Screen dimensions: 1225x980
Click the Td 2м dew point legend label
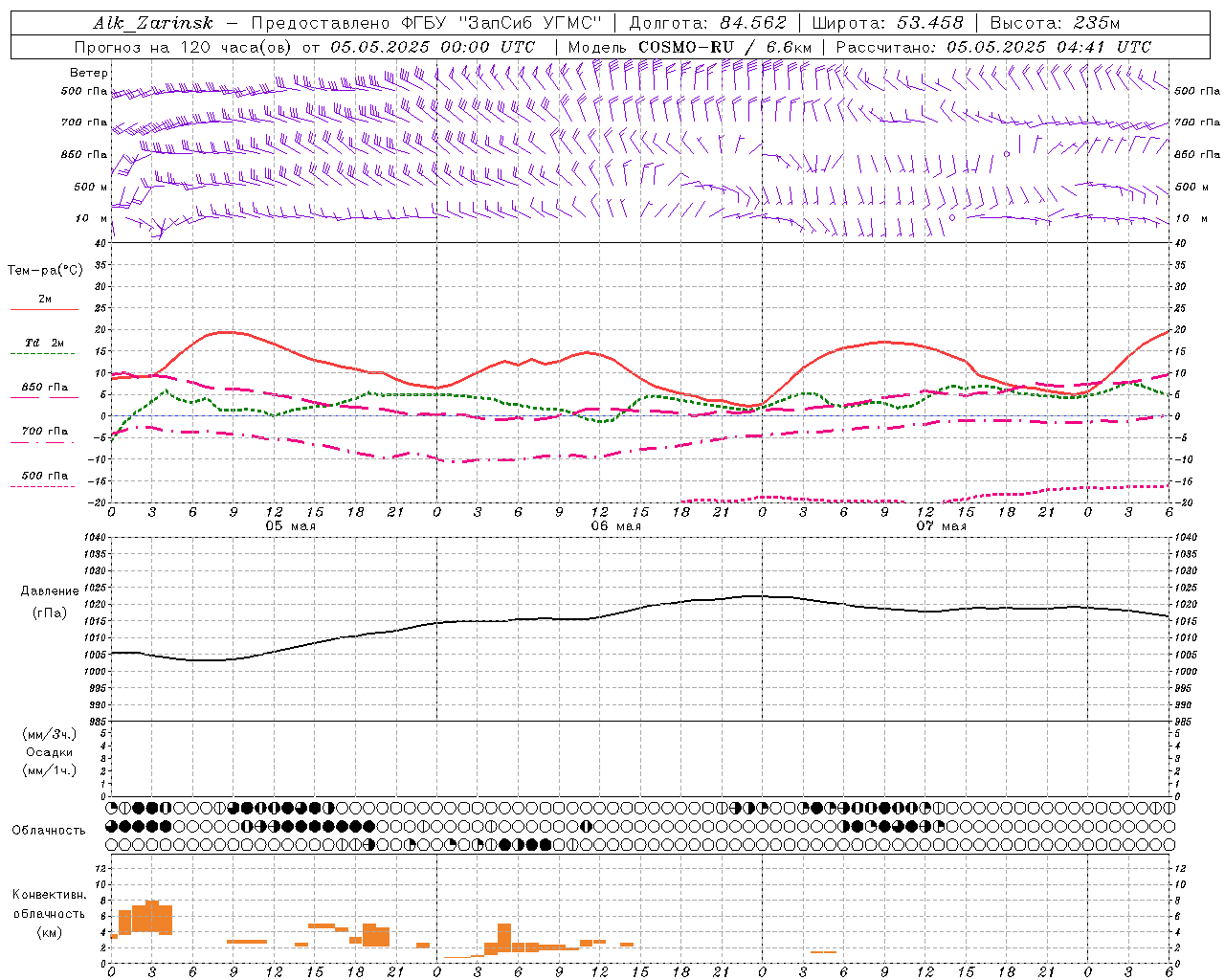point(45,343)
